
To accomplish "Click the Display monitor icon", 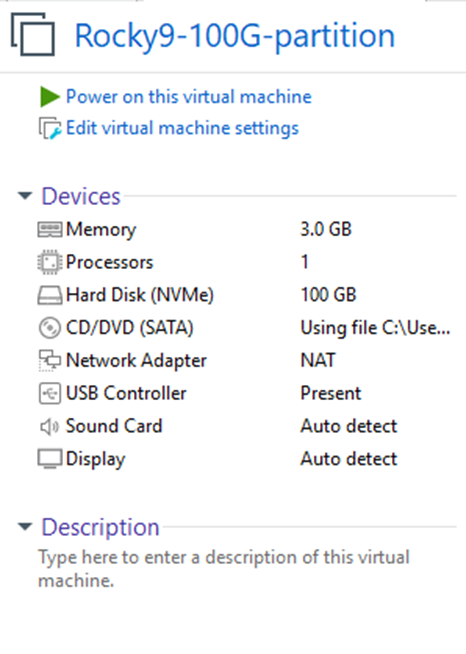I will click(x=50, y=459).
